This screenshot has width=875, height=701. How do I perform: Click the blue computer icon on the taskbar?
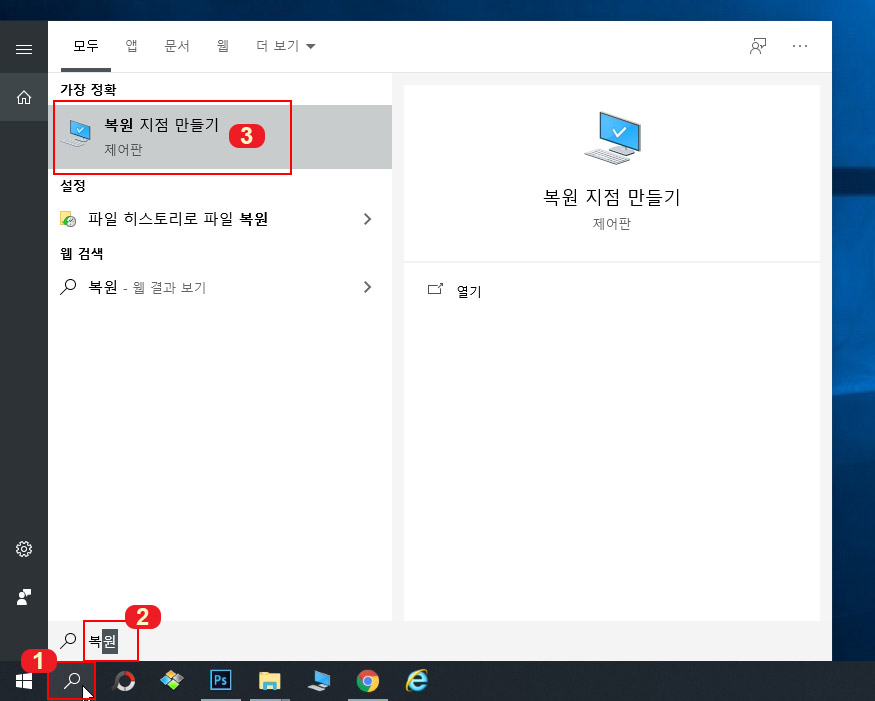[318, 681]
